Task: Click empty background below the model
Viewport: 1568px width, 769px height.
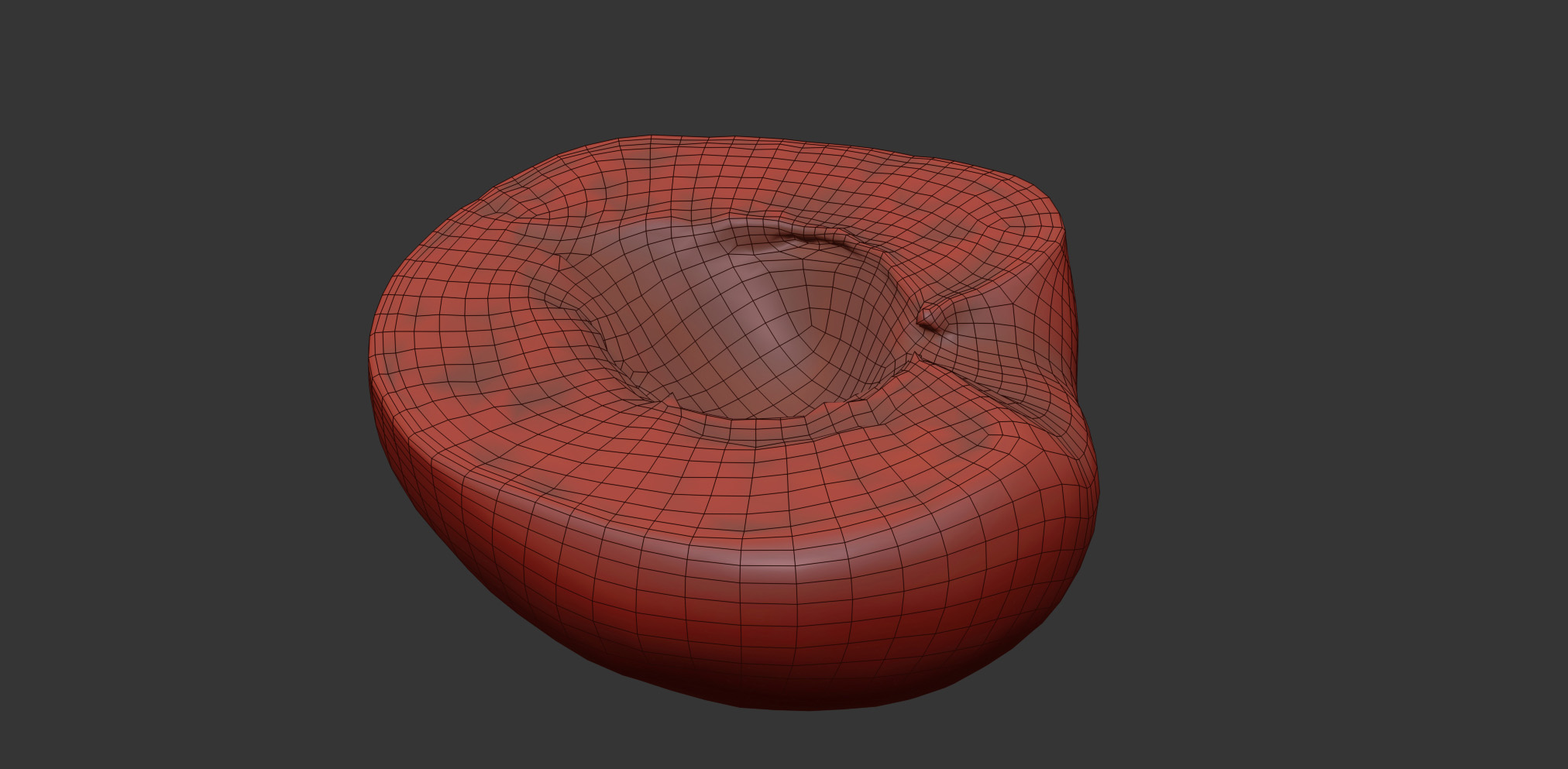Action: pos(775,743)
